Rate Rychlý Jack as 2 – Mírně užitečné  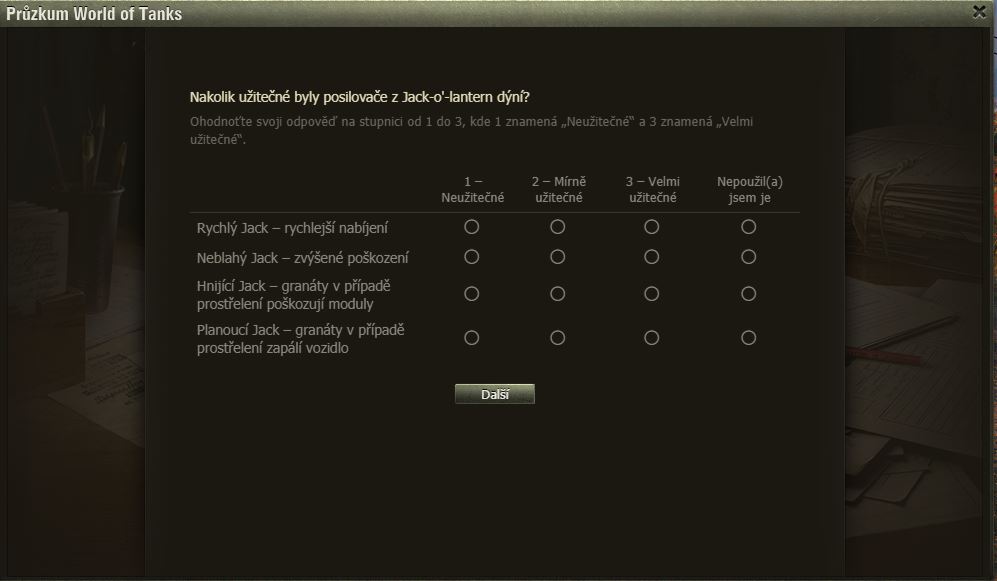[558, 227]
